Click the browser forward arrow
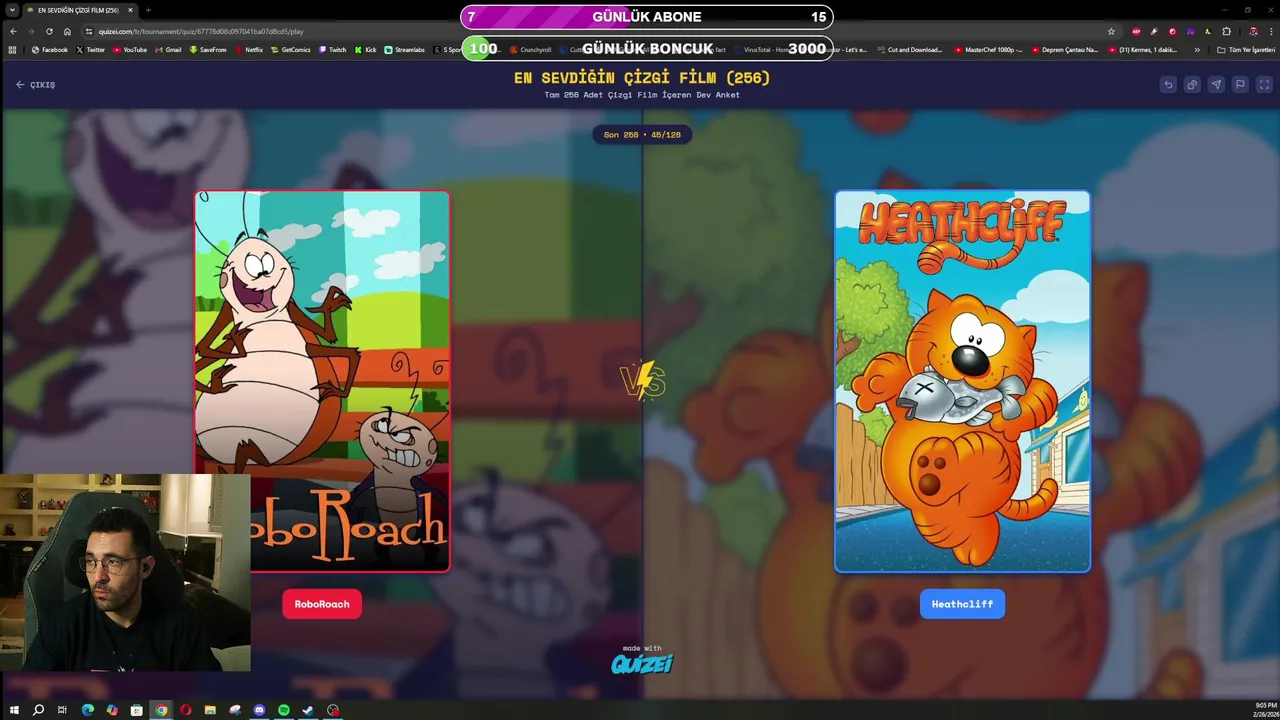This screenshot has width=1280, height=720. [31, 31]
